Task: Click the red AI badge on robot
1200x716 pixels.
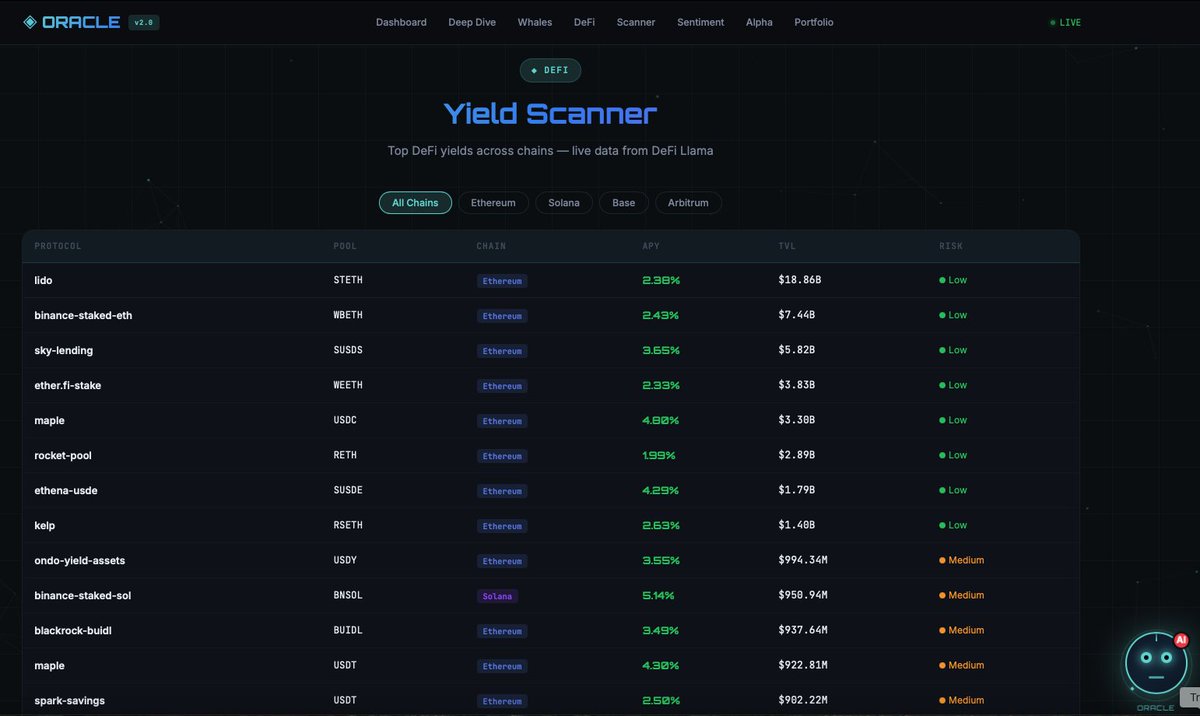Action: pyautogui.click(x=1180, y=640)
